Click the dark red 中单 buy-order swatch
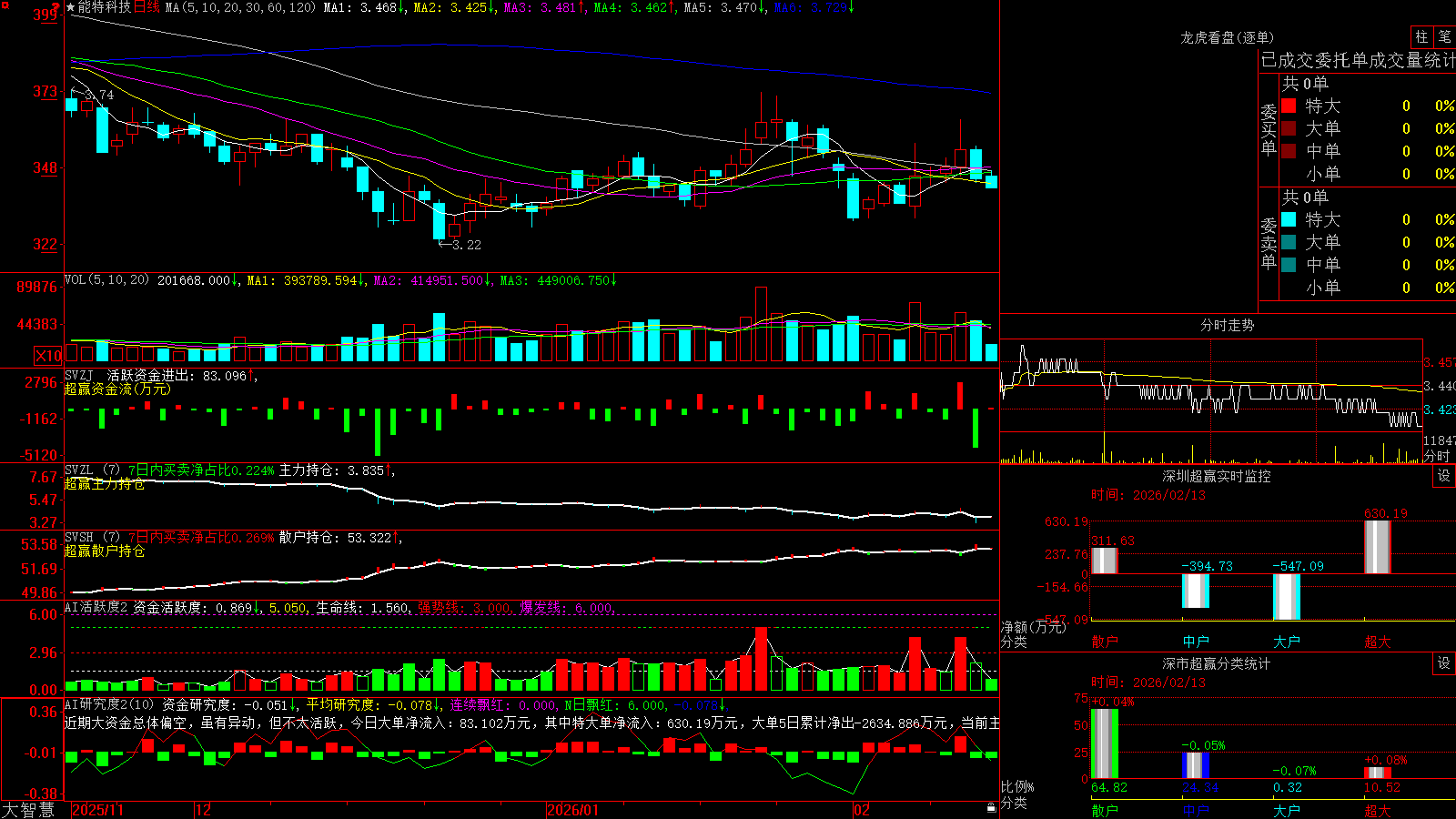The image size is (1456, 819). pos(1289,150)
